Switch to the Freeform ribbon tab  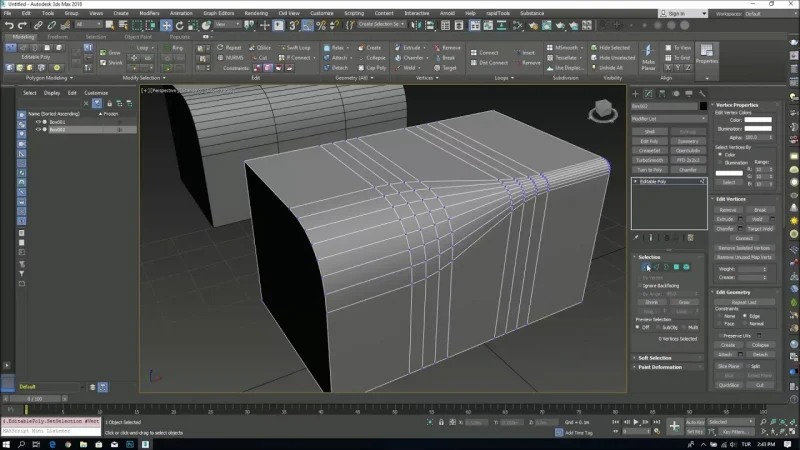click(x=58, y=36)
